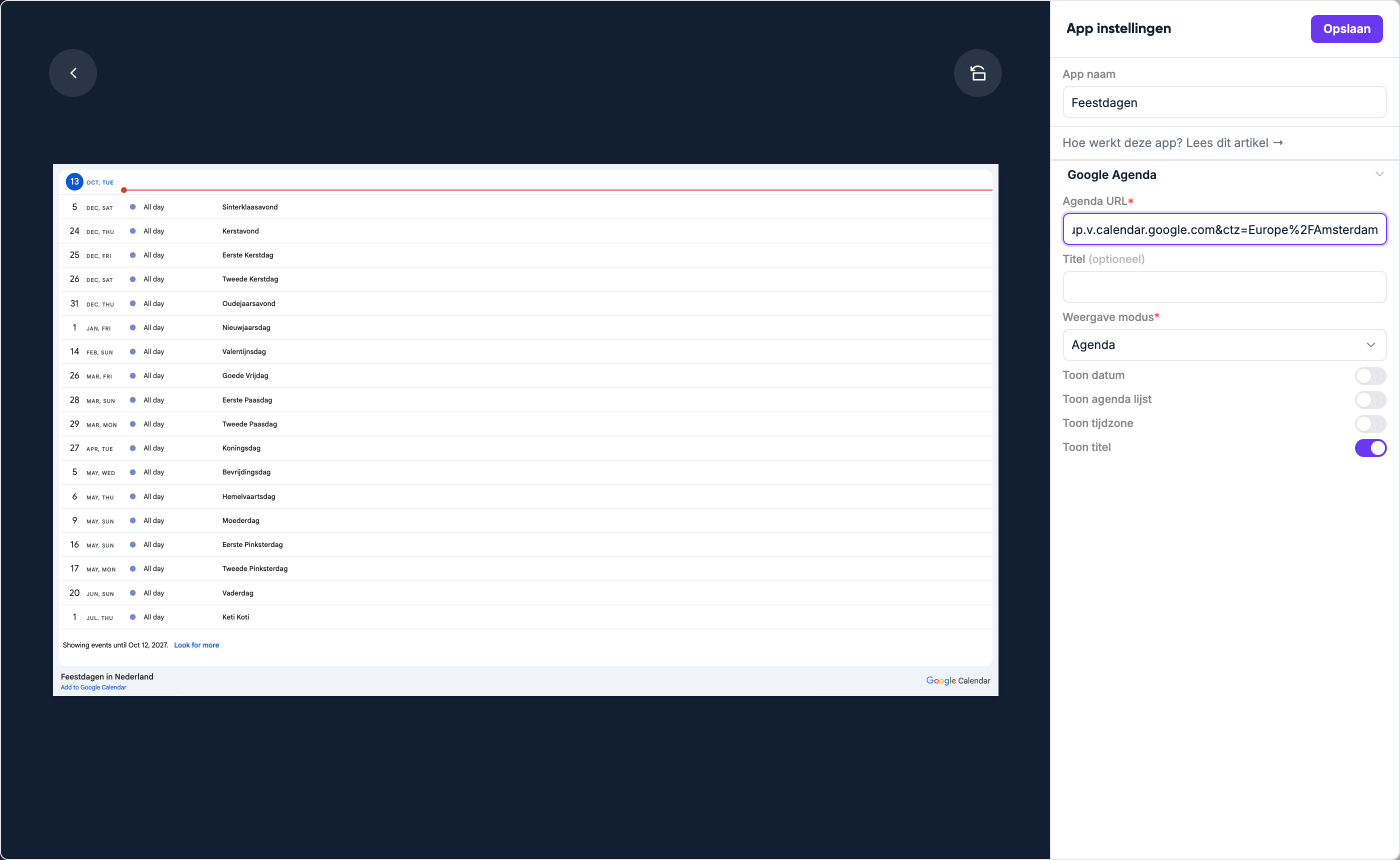Click the 27 APR, TUE date
Image resolution: width=1400 pixels, height=860 pixels.
pyautogui.click(x=91, y=448)
